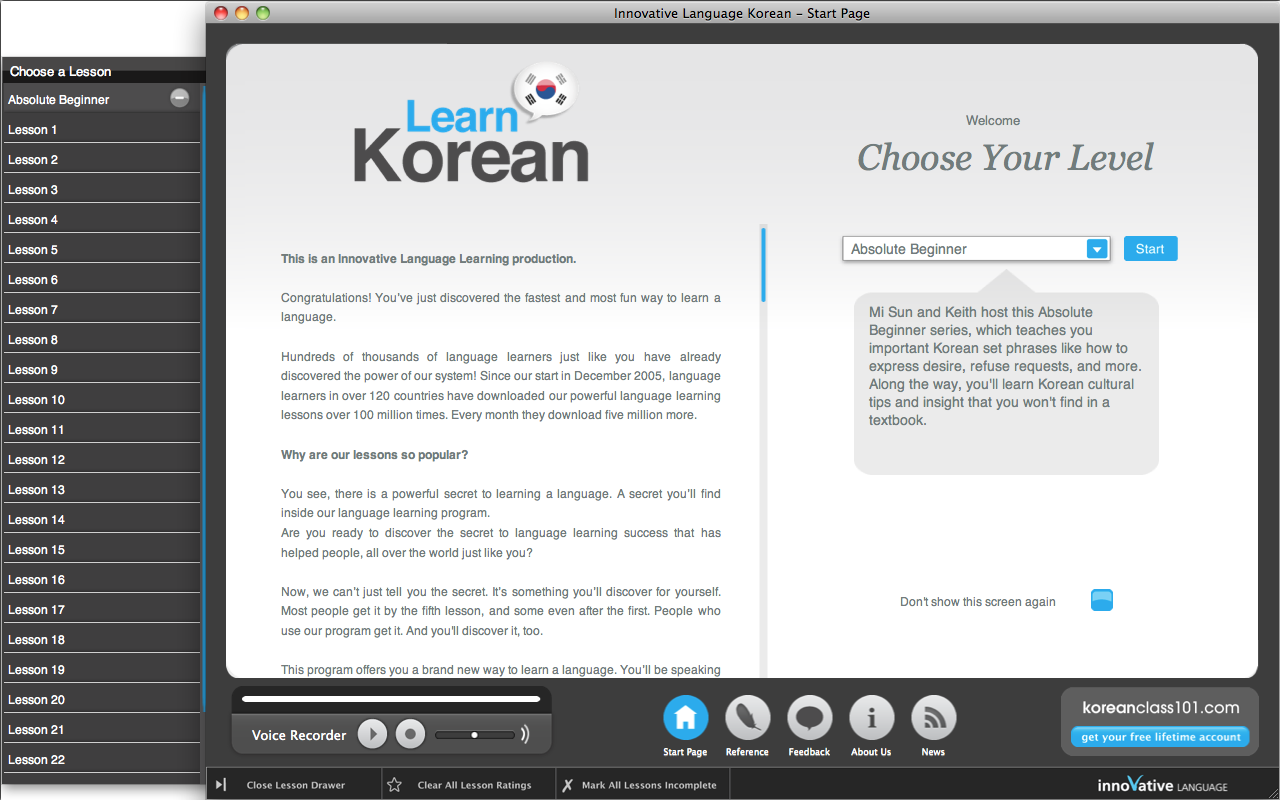Click the Start button
The height and width of the screenshot is (800, 1280).
[1150, 249]
